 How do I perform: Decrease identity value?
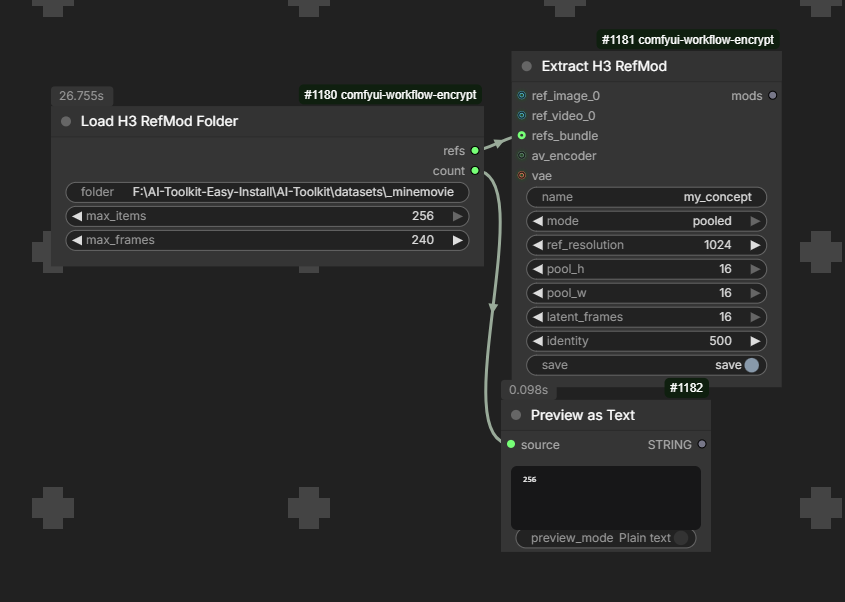pos(538,341)
